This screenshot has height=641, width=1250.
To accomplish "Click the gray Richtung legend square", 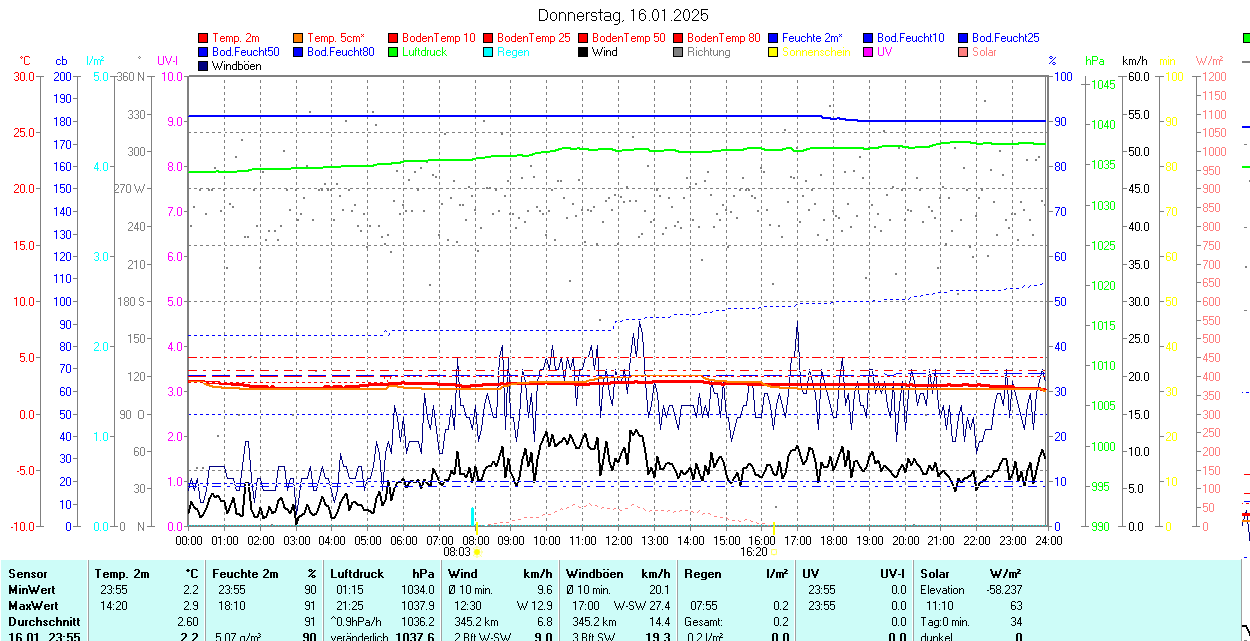I will coord(679,52).
